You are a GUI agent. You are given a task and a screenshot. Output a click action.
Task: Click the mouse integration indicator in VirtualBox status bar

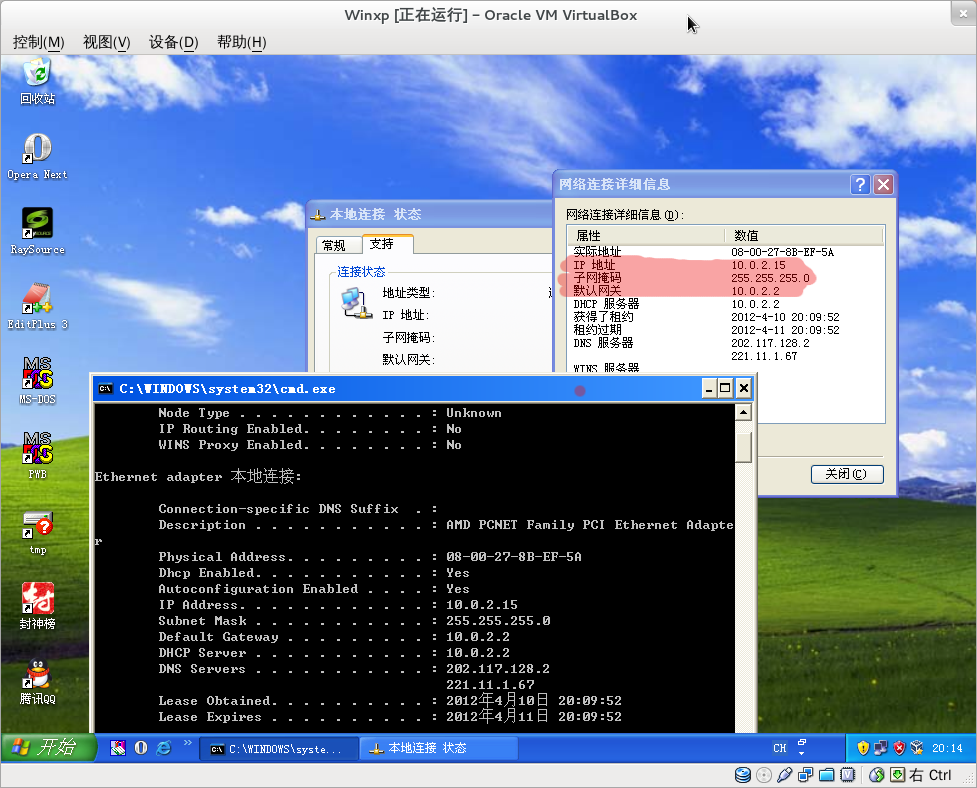877,775
